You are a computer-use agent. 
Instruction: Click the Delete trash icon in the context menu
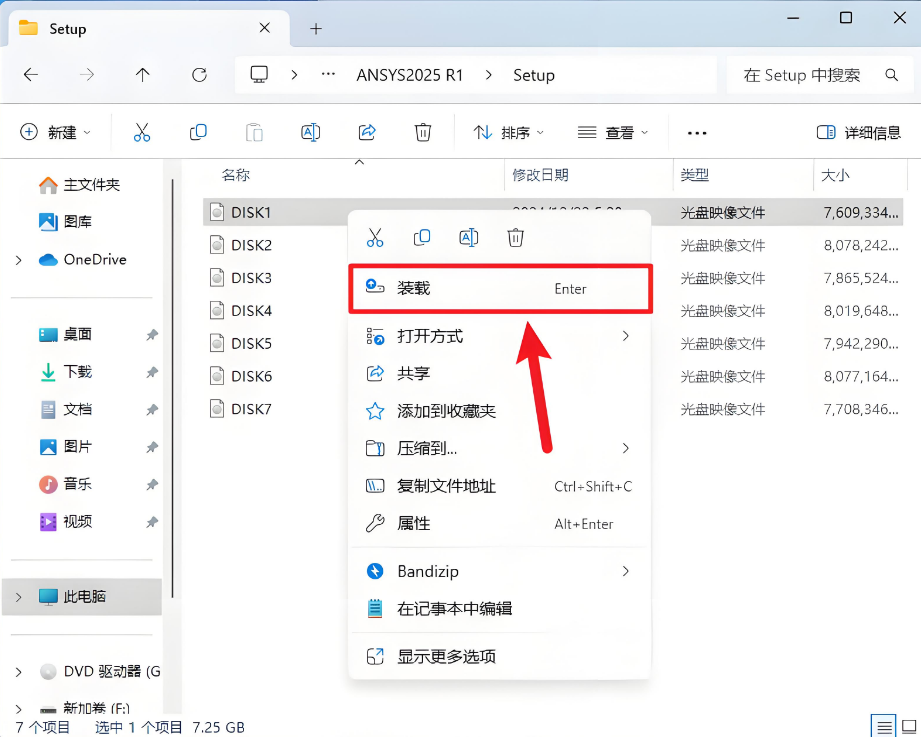point(515,238)
